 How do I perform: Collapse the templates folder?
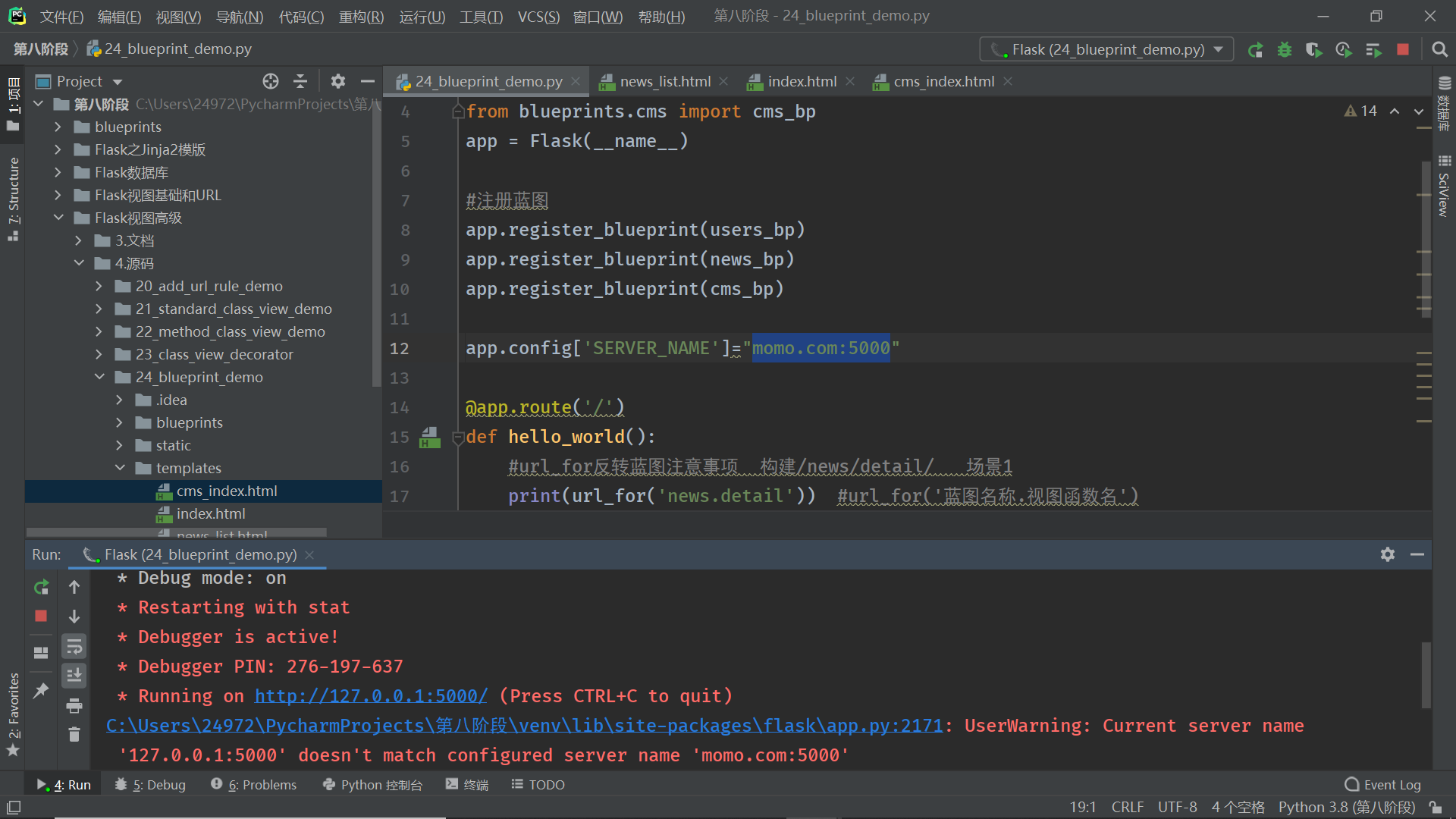pyautogui.click(x=119, y=469)
